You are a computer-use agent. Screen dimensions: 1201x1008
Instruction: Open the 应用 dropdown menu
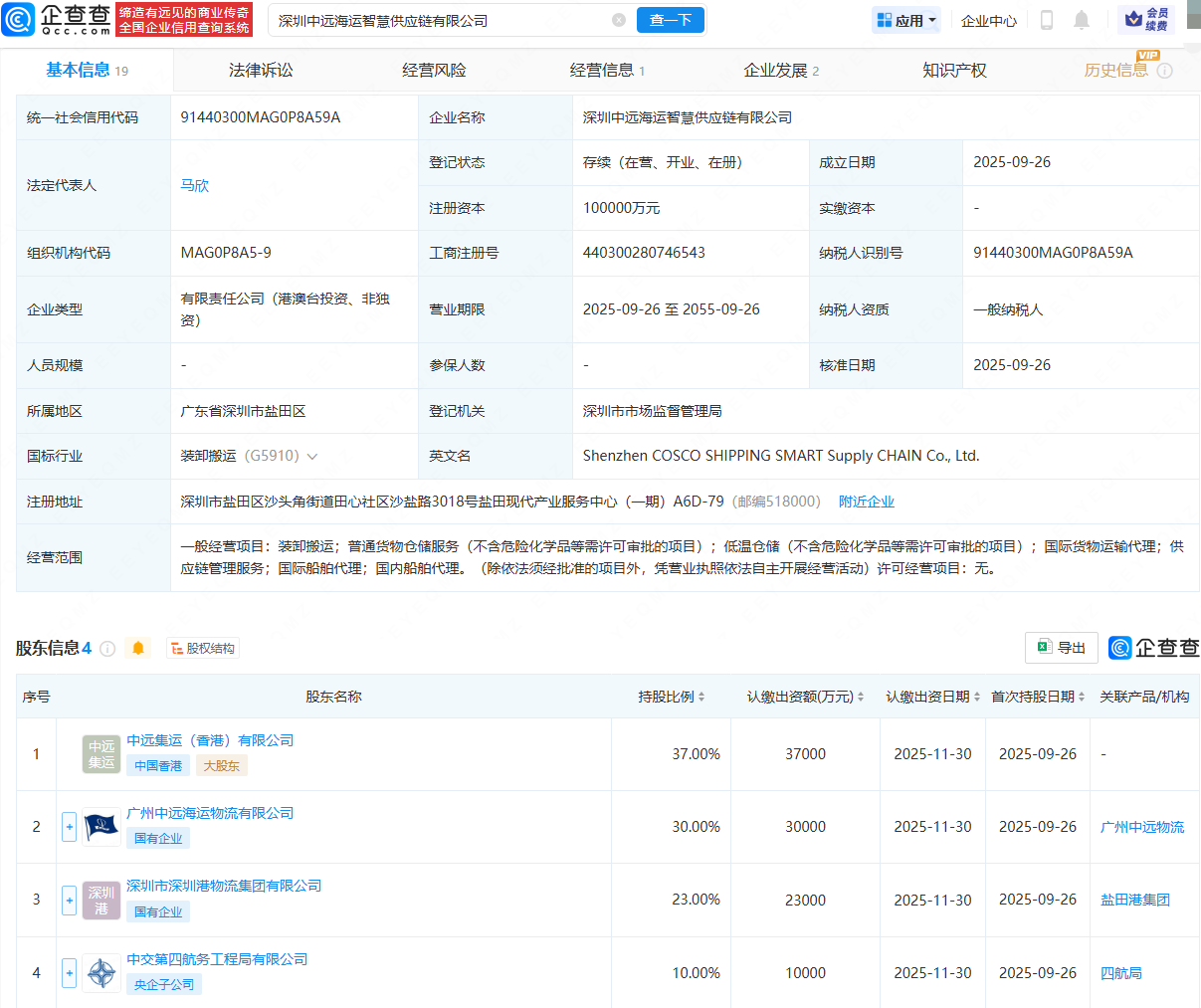tap(906, 20)
